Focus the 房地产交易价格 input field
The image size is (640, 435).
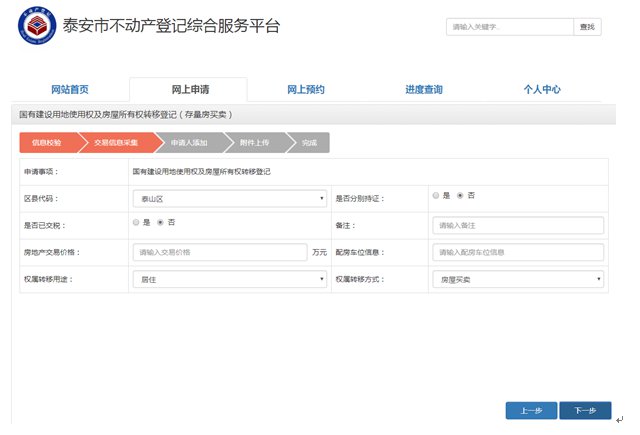(x=219, y=252)
